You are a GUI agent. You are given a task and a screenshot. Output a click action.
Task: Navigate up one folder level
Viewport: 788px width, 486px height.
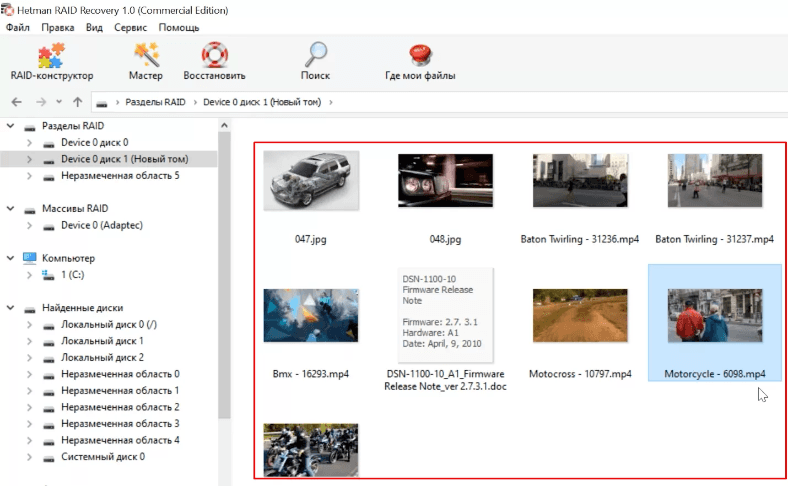pyautogui.click(x=77, y=102)
